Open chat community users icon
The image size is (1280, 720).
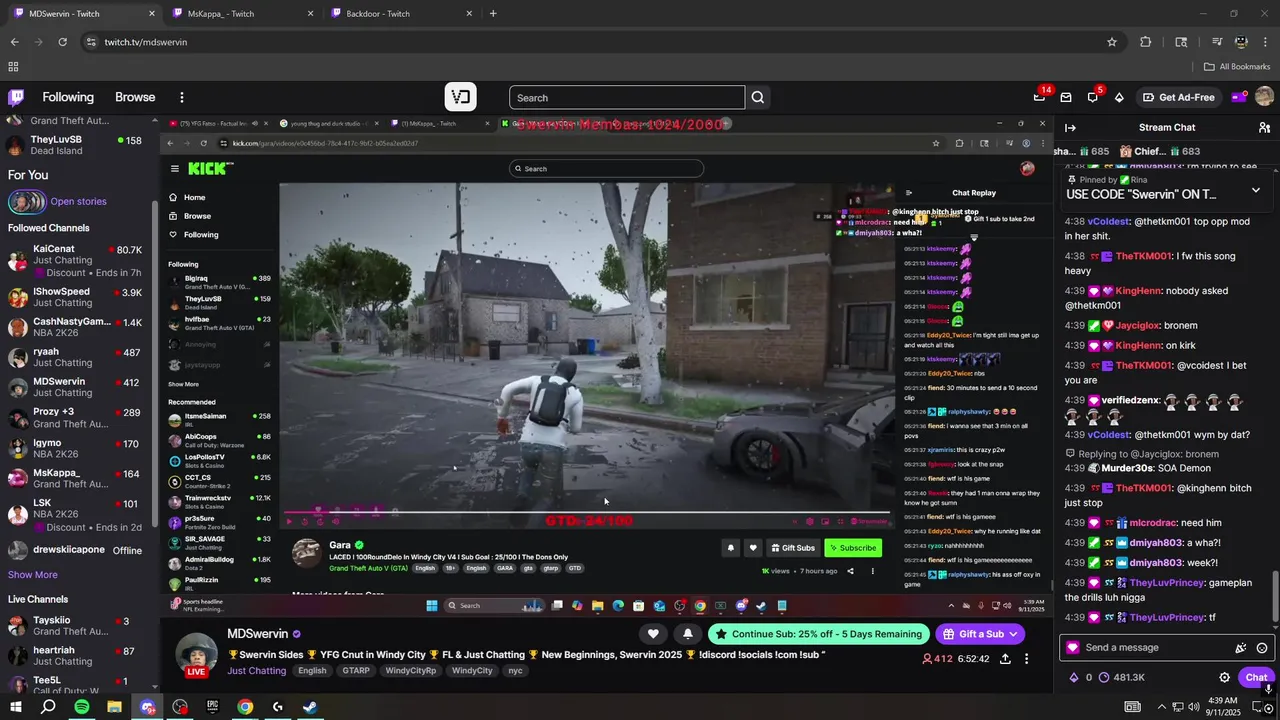[x=1264, y=127]
